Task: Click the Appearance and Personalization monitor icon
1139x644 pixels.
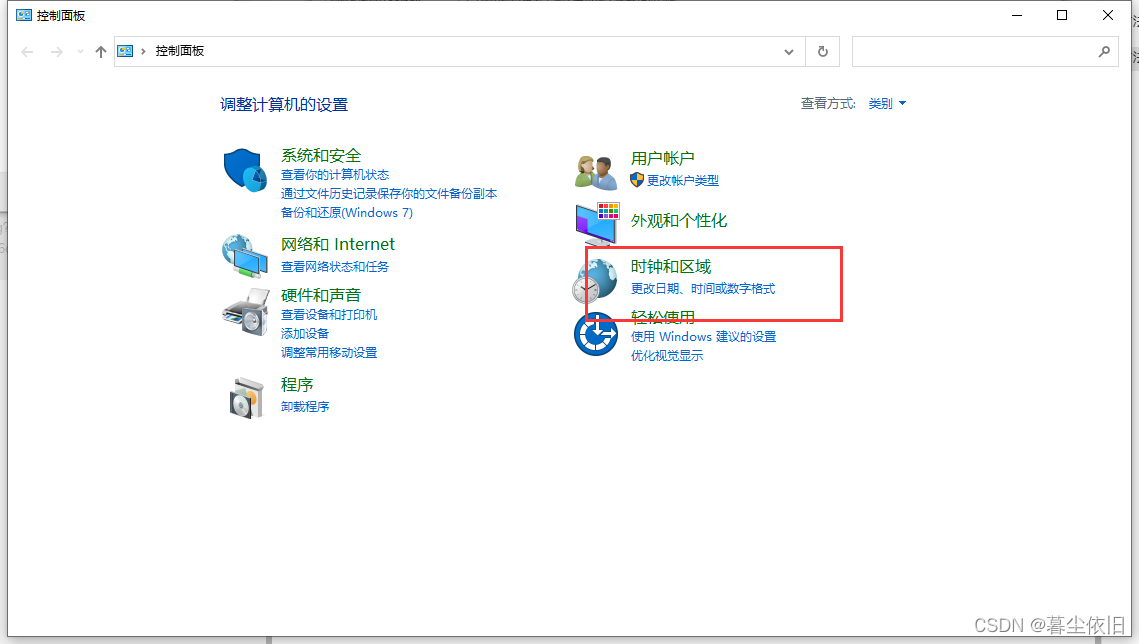Action: (597, 224)
